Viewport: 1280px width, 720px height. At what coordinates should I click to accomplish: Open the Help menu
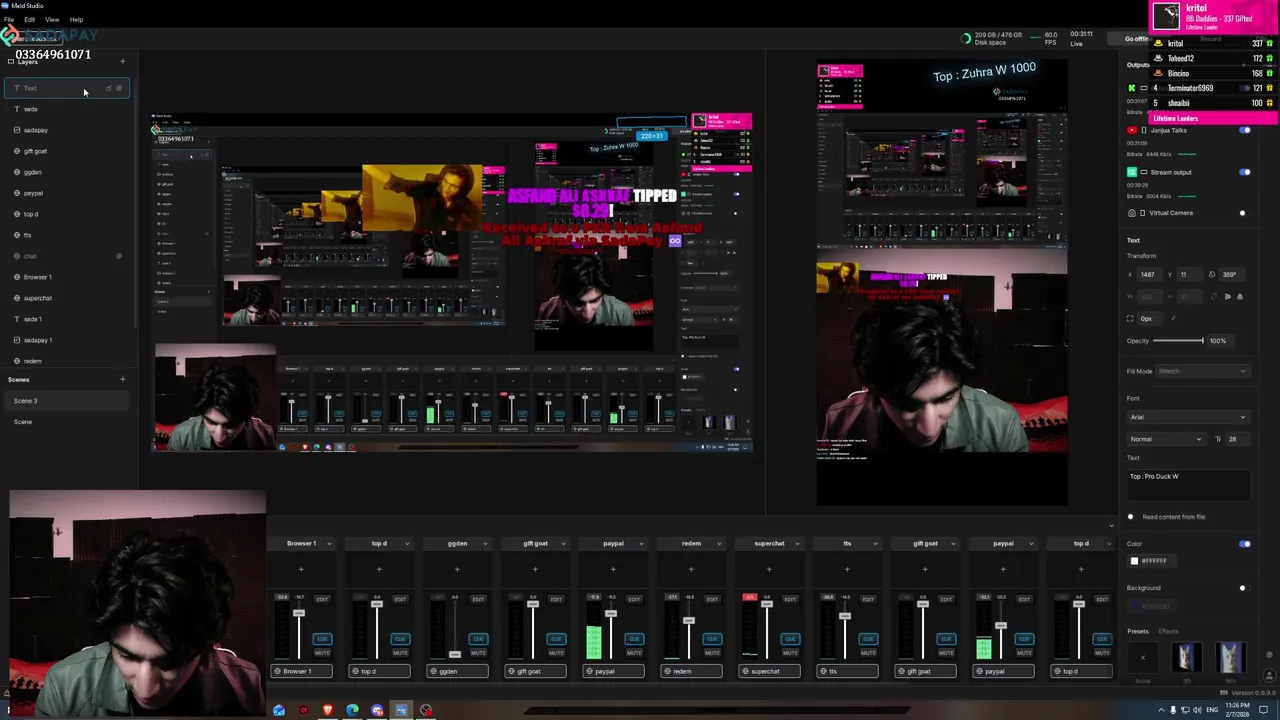tap(76, 19)
